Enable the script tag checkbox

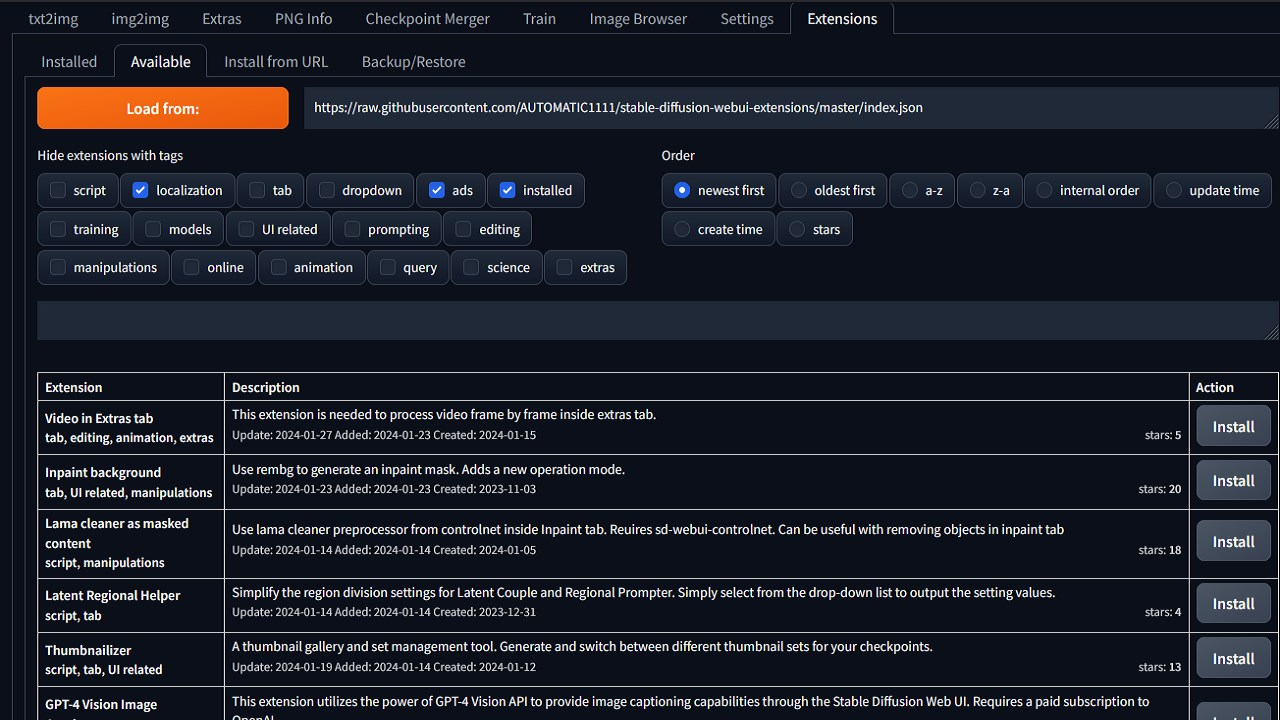point(58,190)
